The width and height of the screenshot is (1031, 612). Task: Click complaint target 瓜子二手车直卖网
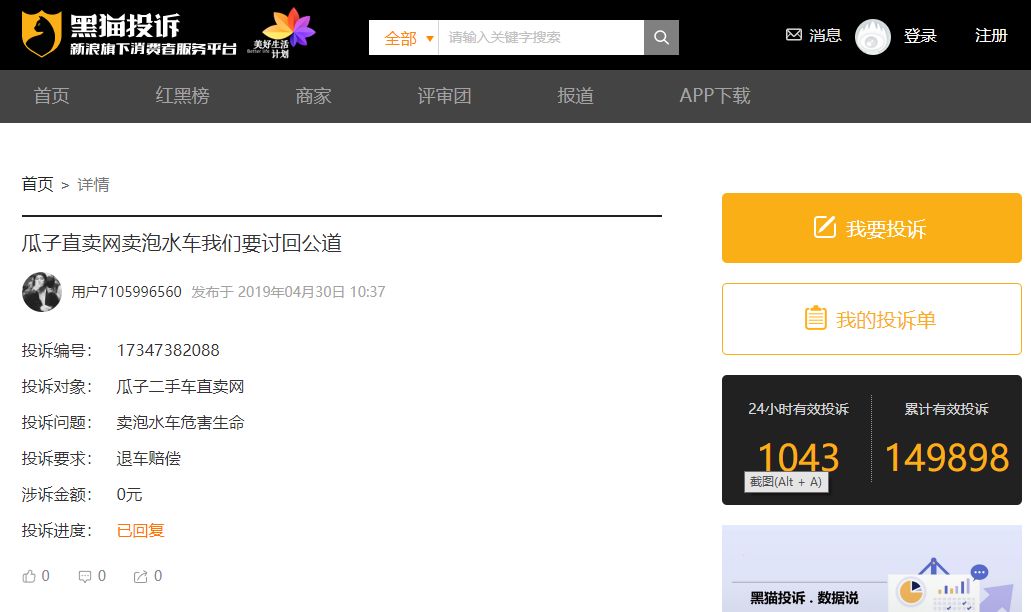coord(180,387)
